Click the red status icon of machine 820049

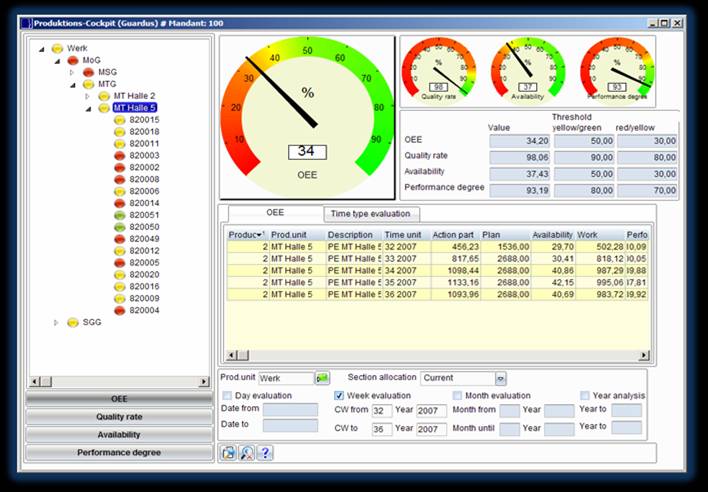pyautogui.click(x=119, y=239)
